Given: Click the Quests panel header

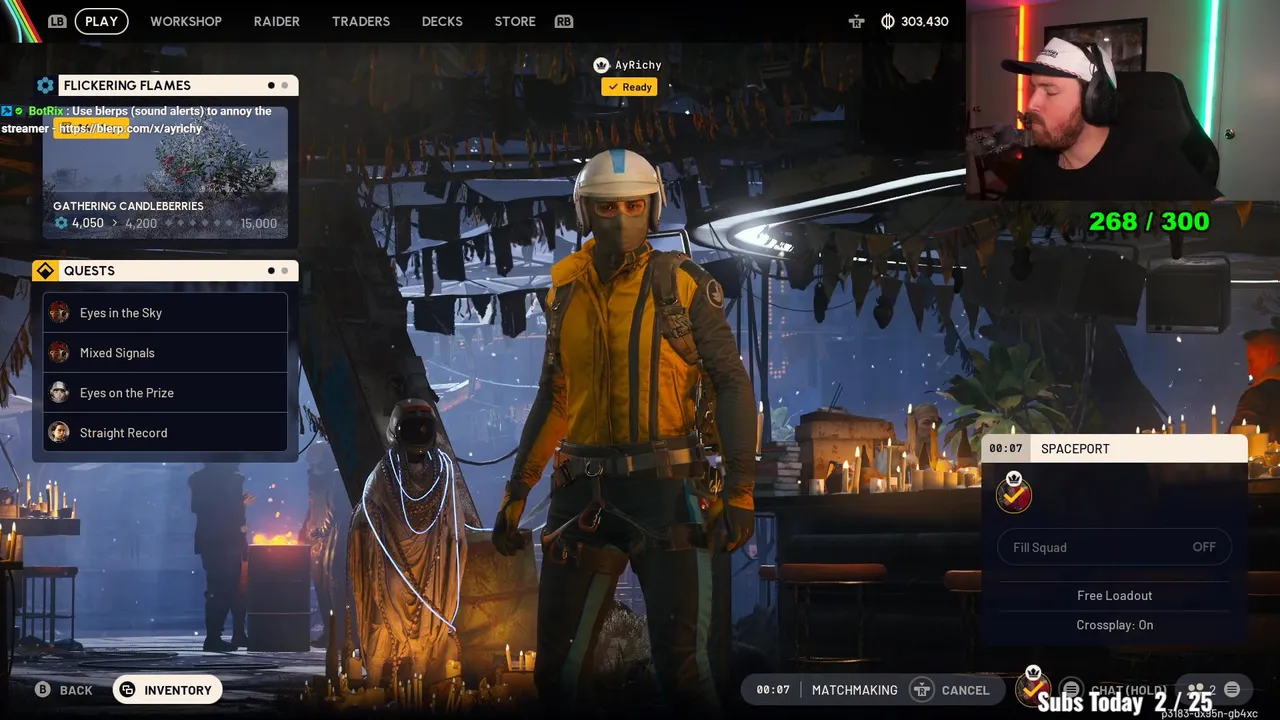Looking at the screenshot, I should coord(178,271).
